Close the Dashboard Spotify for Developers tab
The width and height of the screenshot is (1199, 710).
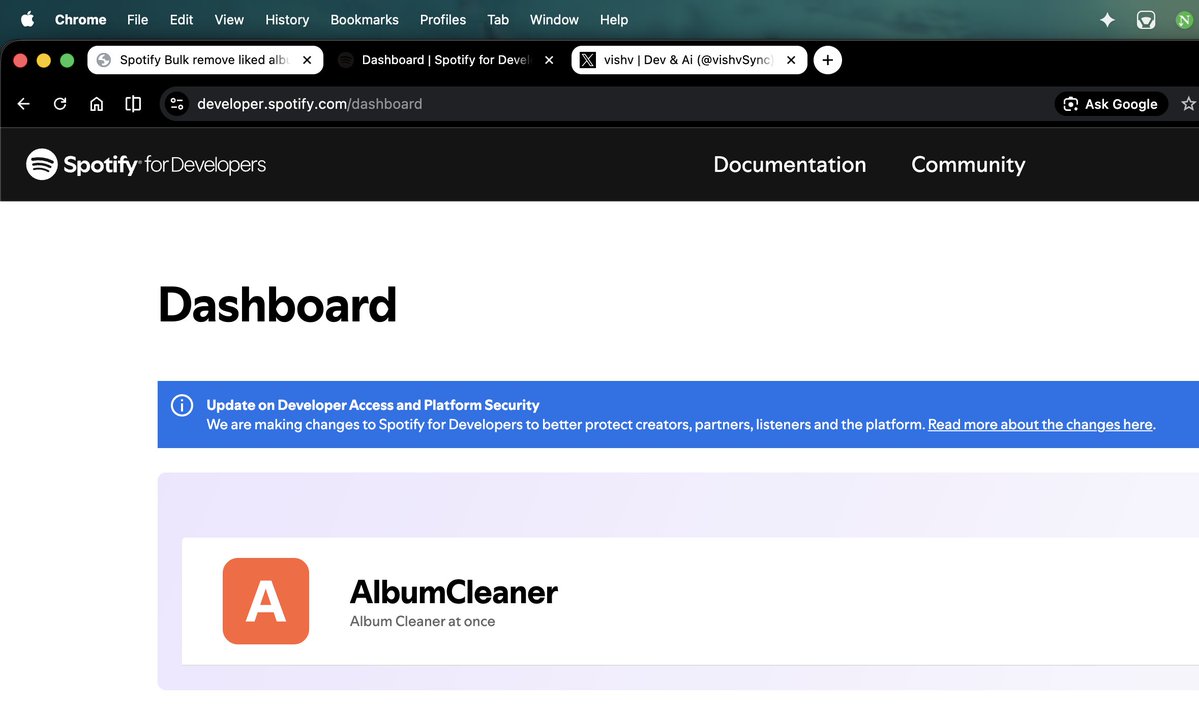click(548, 60)
